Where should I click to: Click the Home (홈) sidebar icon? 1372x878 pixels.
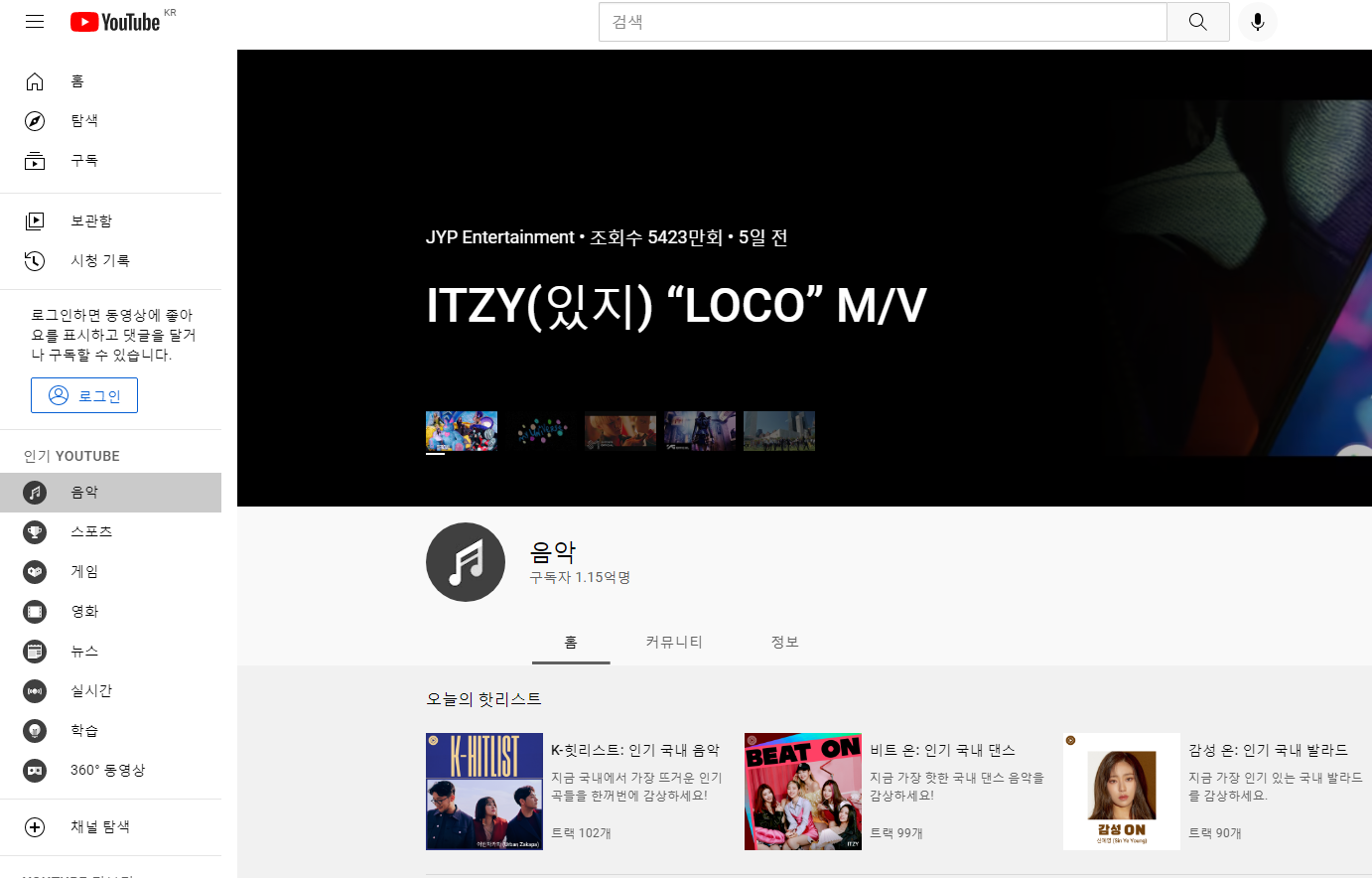35,81
